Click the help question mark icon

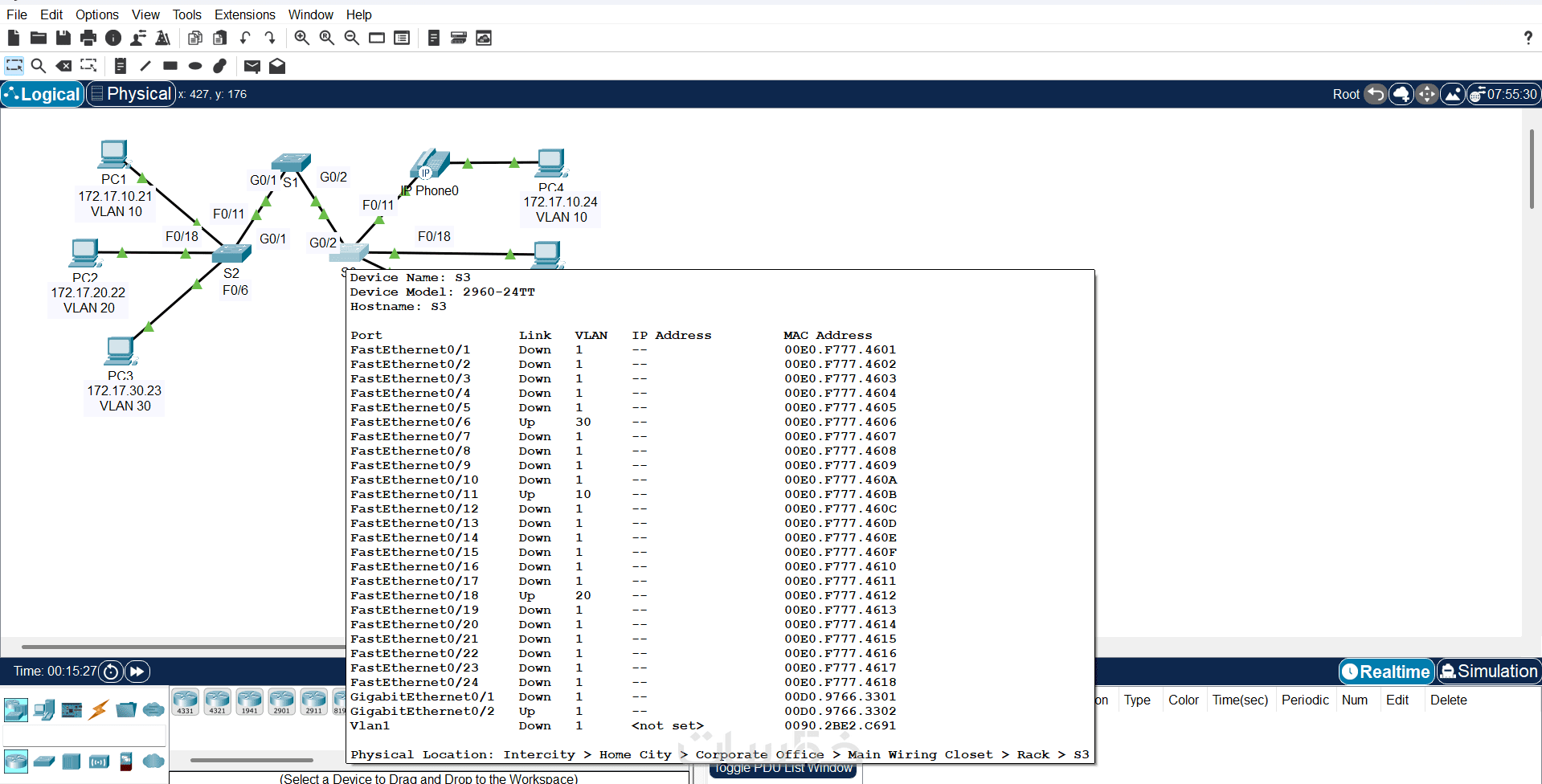[x=1528, y=38]
